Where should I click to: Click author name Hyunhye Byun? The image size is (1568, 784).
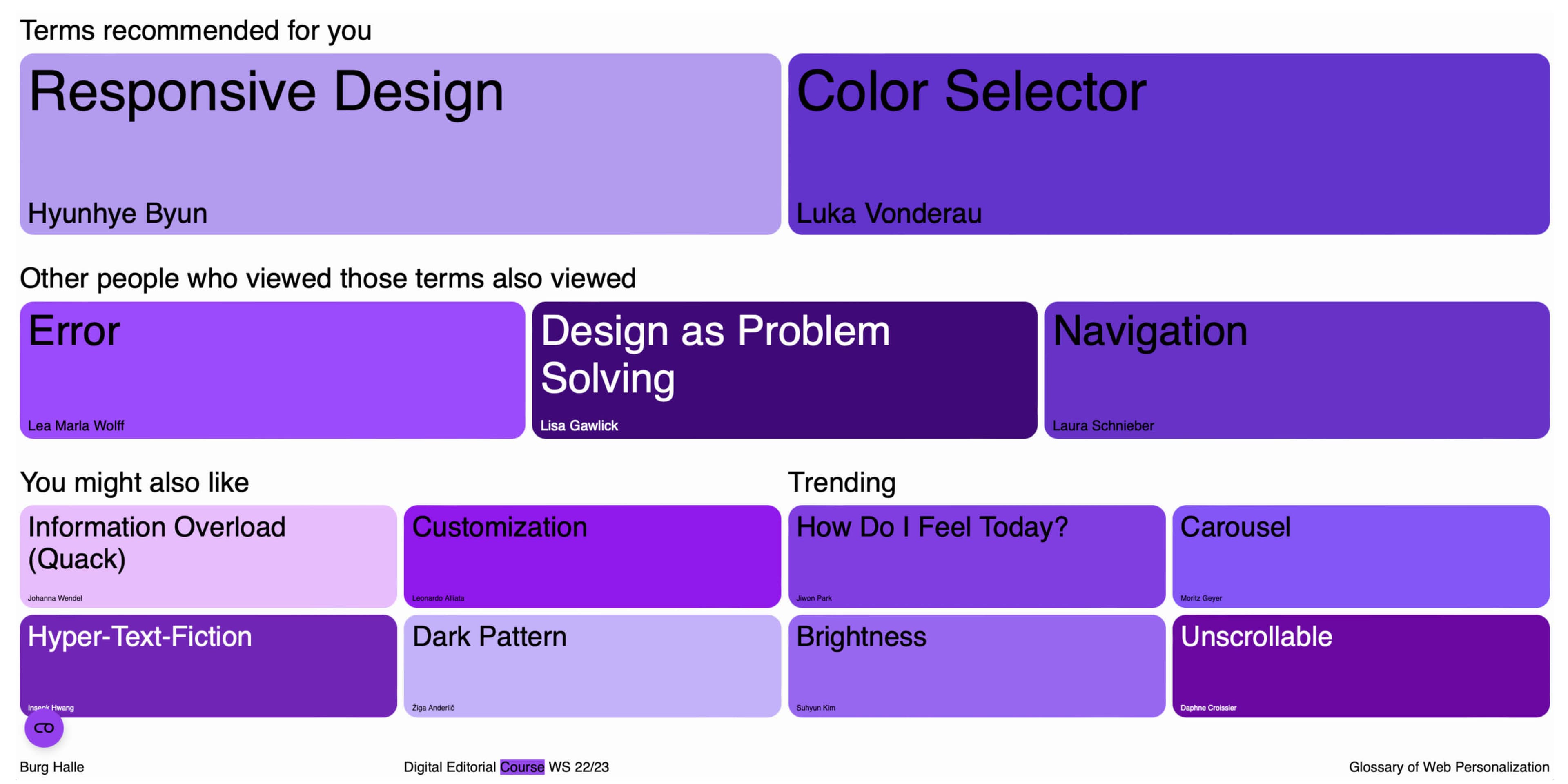coord(118,214)
